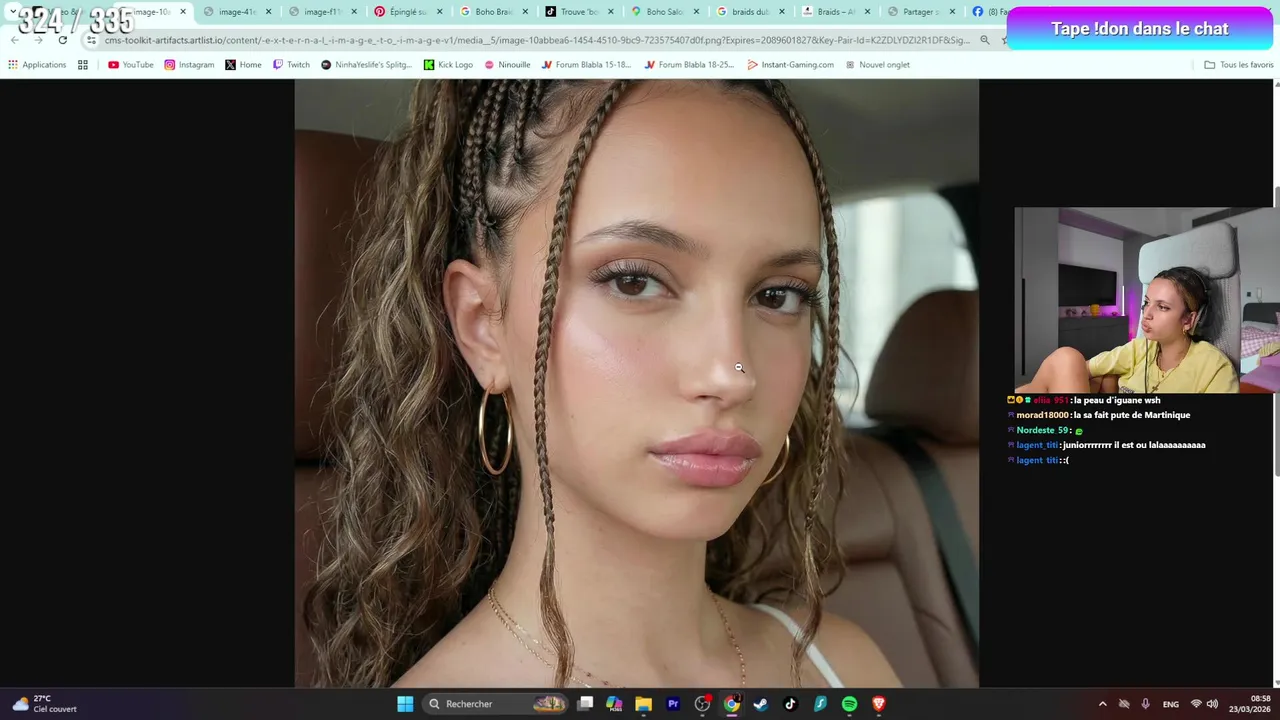The width and height of the screenshot is (1280, 720).
Task: Open the volume speaker icon
Action: [1212, 704]
